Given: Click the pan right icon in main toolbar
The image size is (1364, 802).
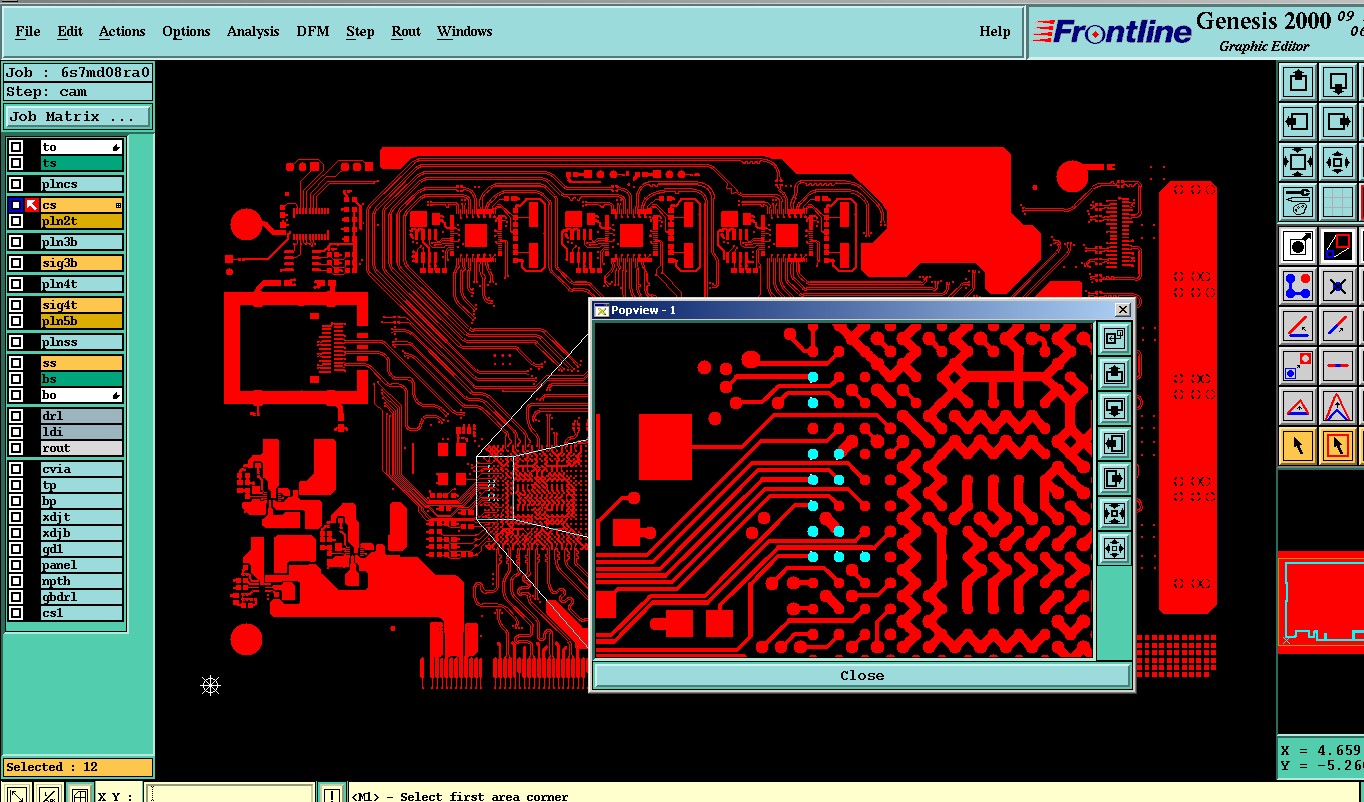Looking at the screenshot, I should (x=1338, y=122).
